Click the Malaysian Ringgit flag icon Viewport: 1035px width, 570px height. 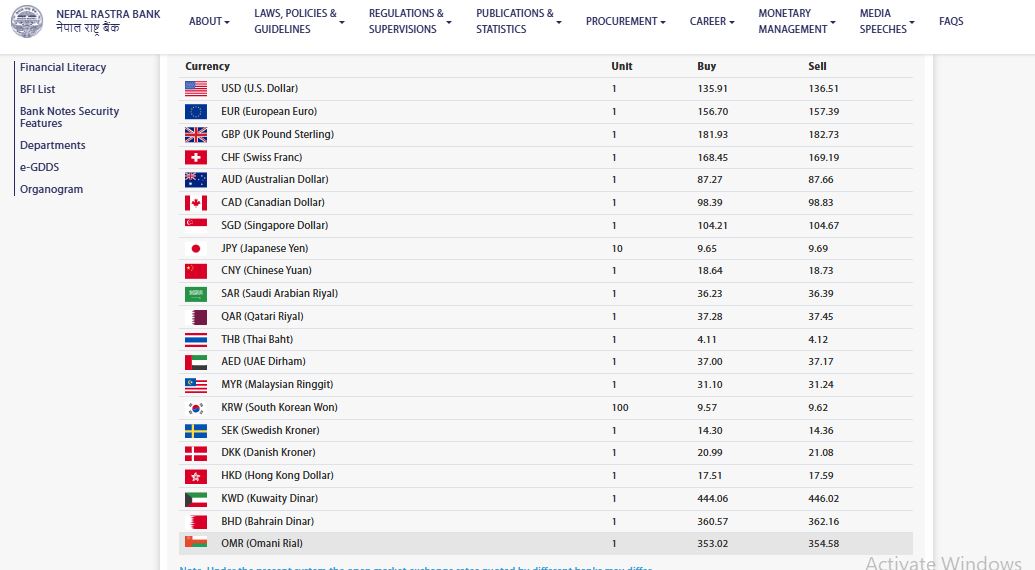196,385
